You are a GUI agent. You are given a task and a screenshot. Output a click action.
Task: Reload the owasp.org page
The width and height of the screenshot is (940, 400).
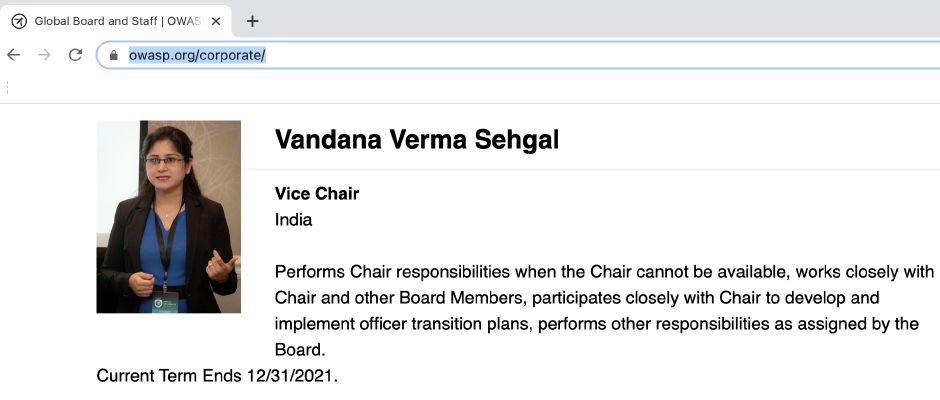pyautogui.click(x=75, y=55)
